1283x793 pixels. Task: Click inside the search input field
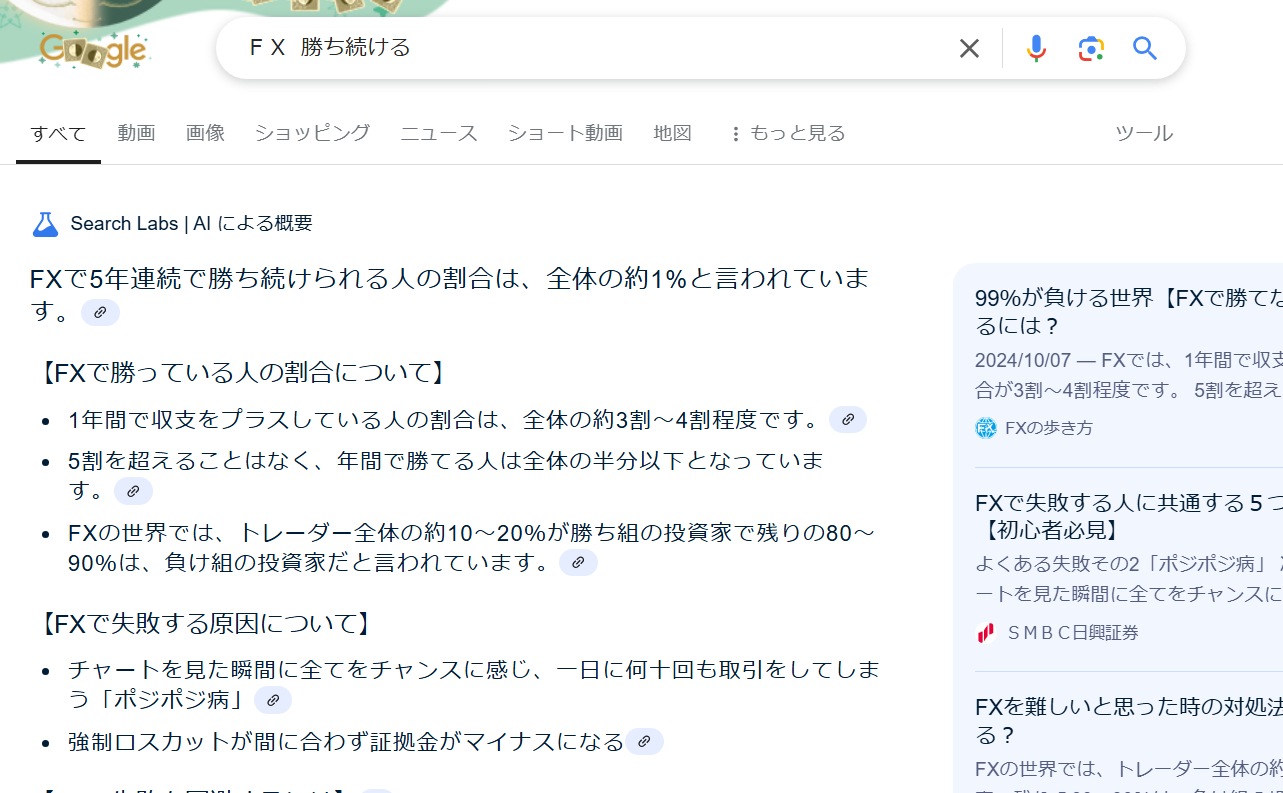[500, 47]
